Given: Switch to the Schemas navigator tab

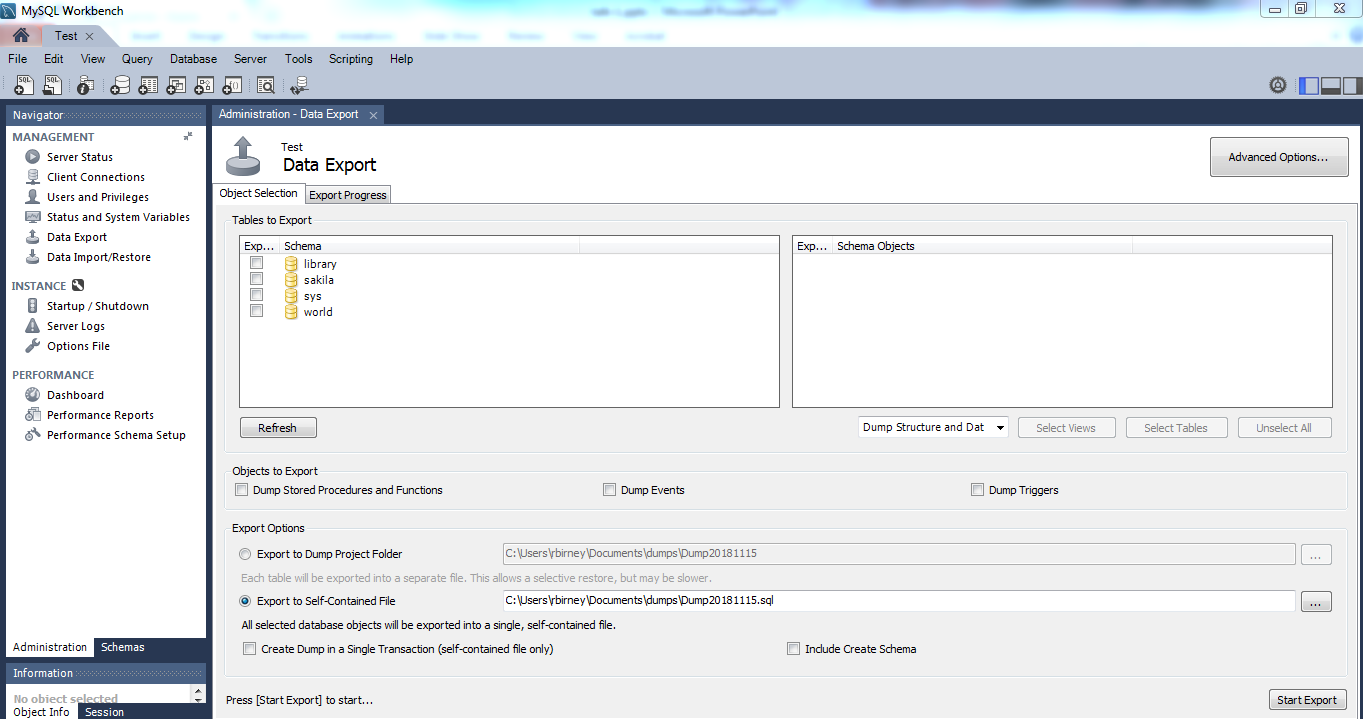Looking at the screenshot, I should tap(123, 647).
